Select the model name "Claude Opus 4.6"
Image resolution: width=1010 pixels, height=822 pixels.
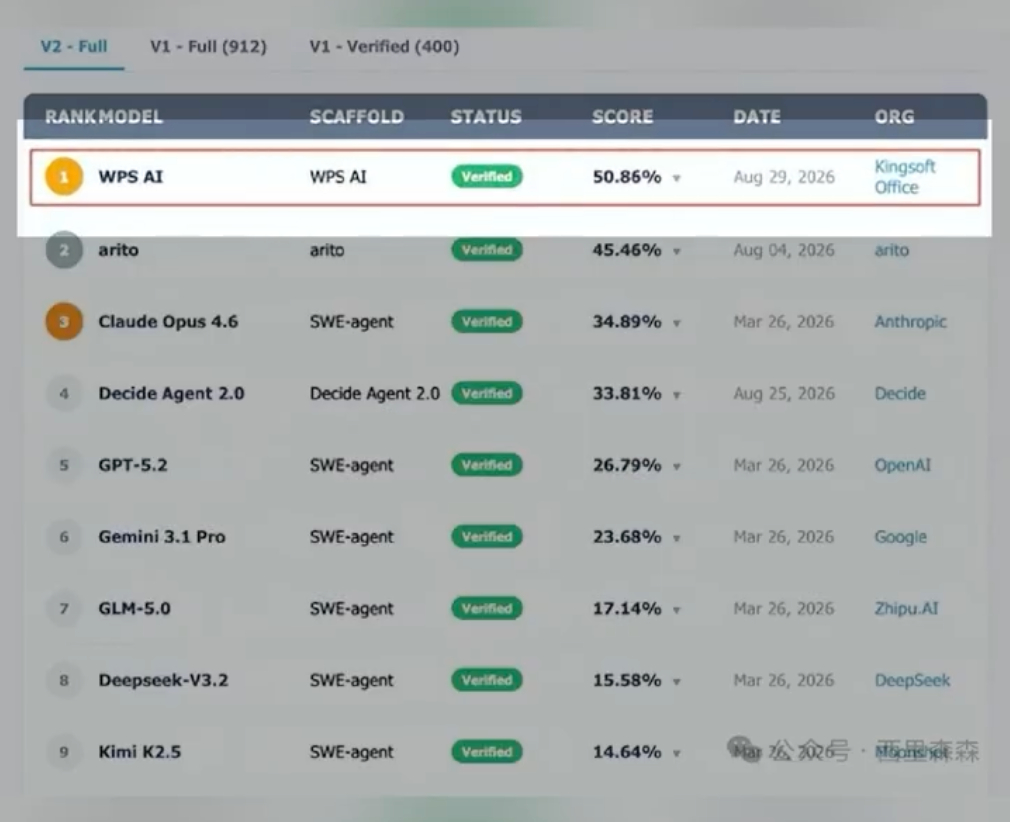pyautogui.click(x=168, y=321)
